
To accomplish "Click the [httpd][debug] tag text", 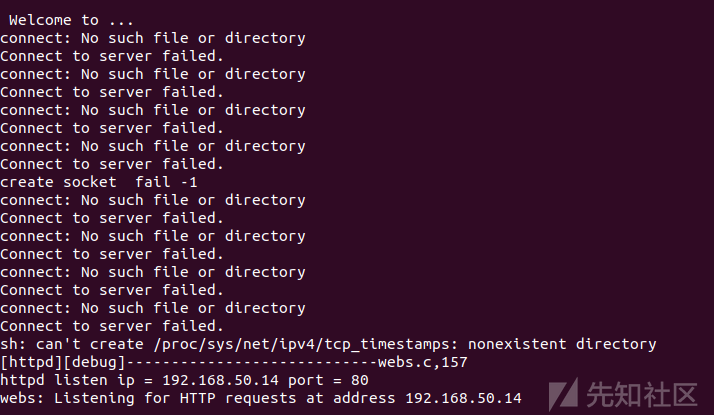I will [63, 362].
